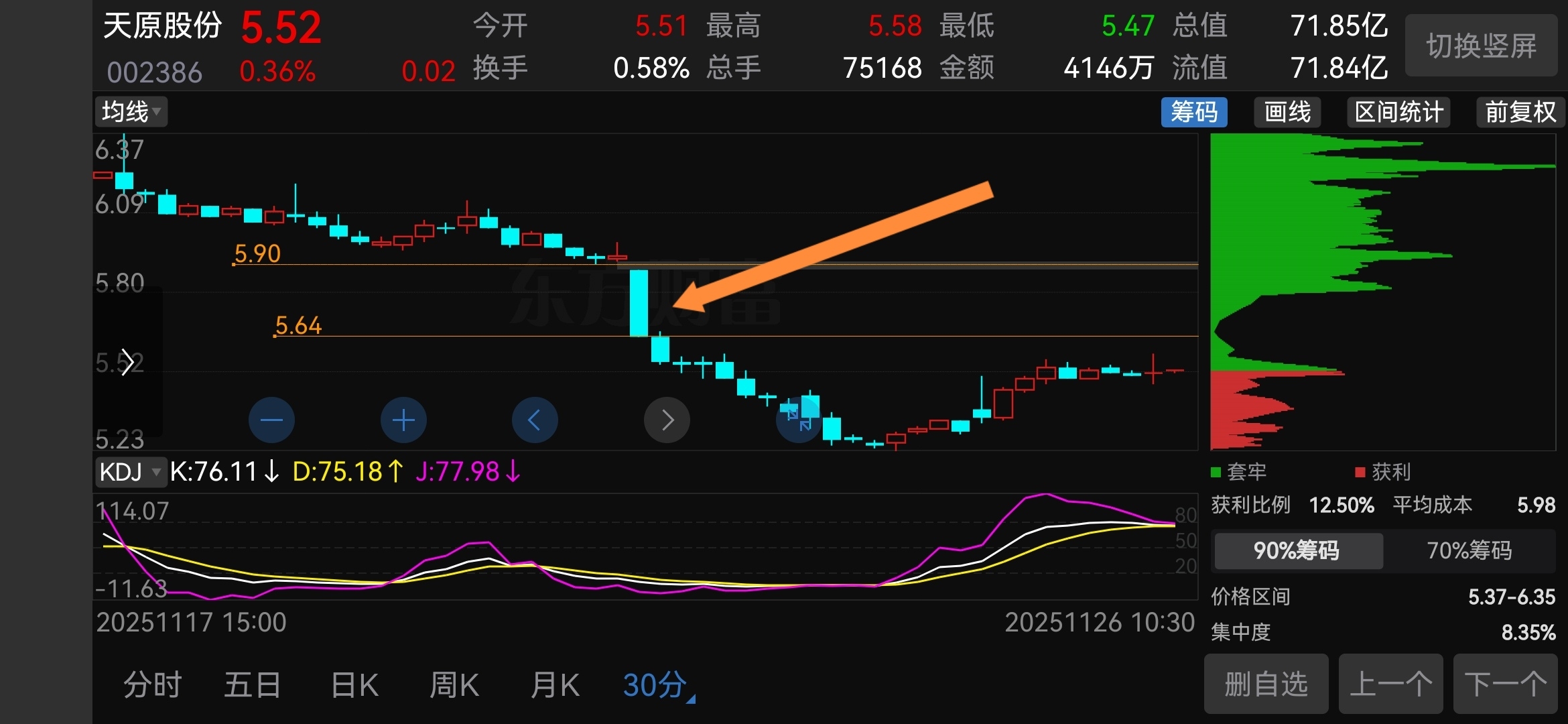Viewport: 1568px width, 724px height.
Task: Open the 画线 drawing tool
Action: pyautogui.click(x=1287, y=112)
